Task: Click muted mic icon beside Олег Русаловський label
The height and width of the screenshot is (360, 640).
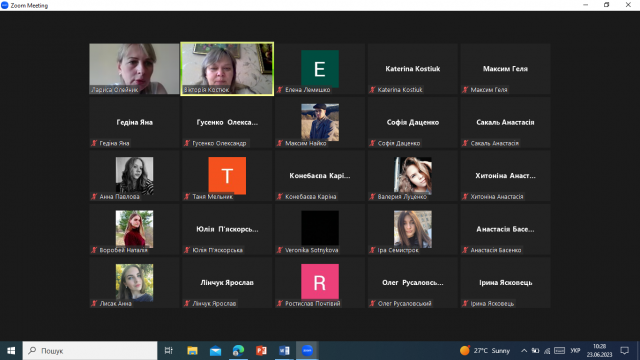Action: tap(372, 304)
